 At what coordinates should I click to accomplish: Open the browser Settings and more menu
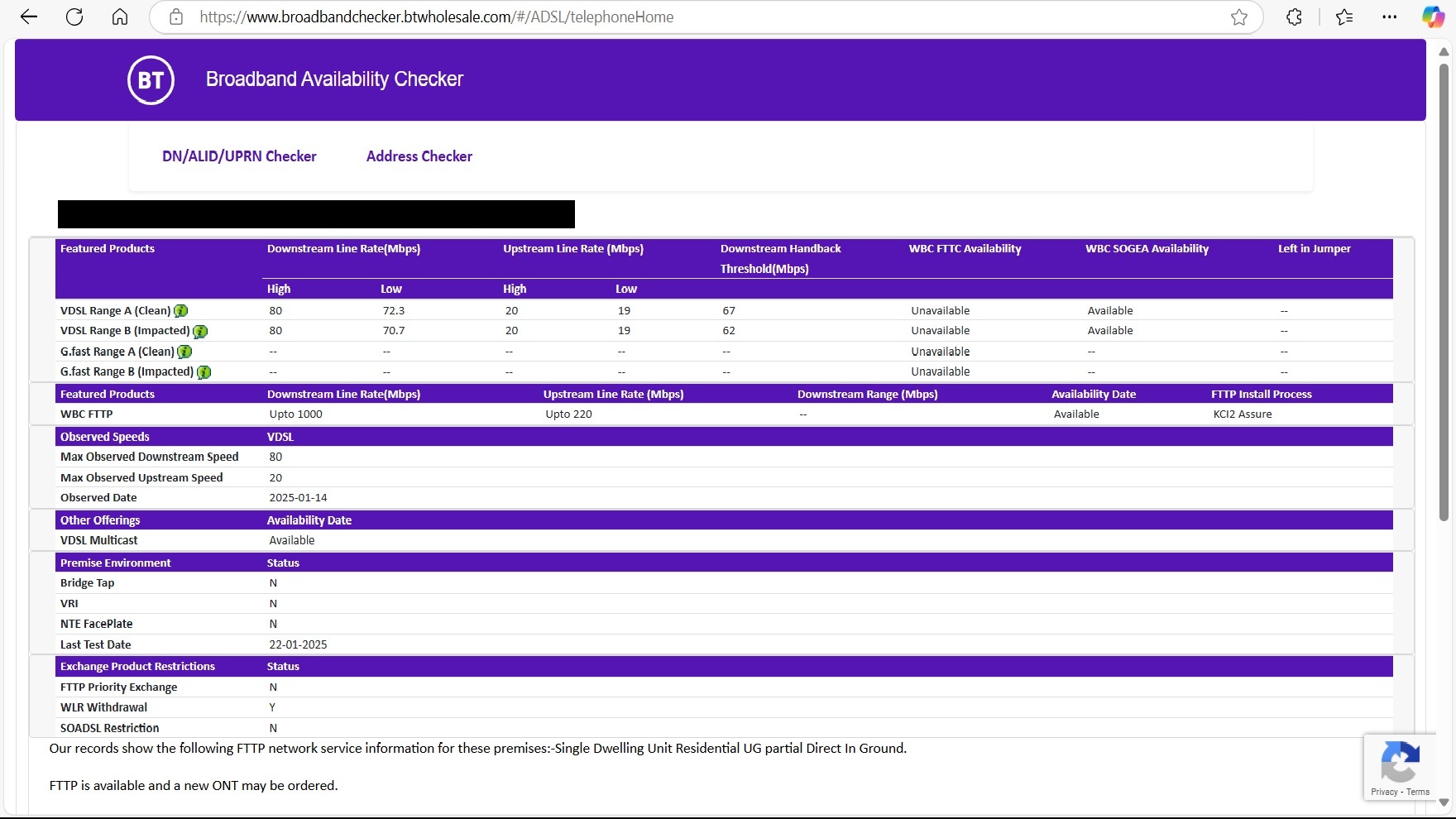click(x=1390, y=17)
